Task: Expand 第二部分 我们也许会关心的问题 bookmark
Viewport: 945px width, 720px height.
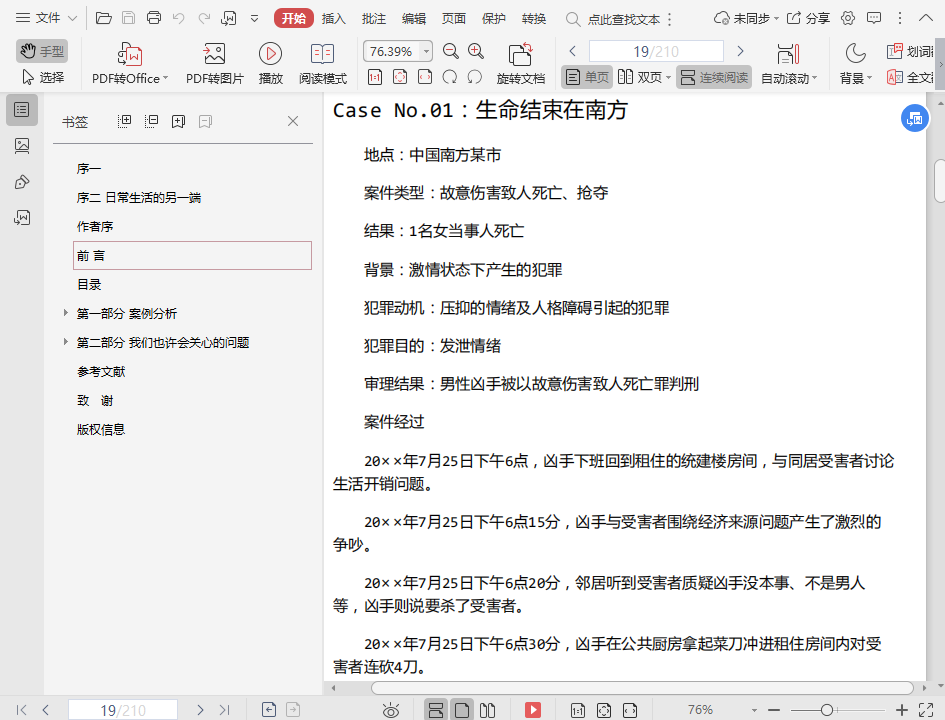Action: point(66,343)
